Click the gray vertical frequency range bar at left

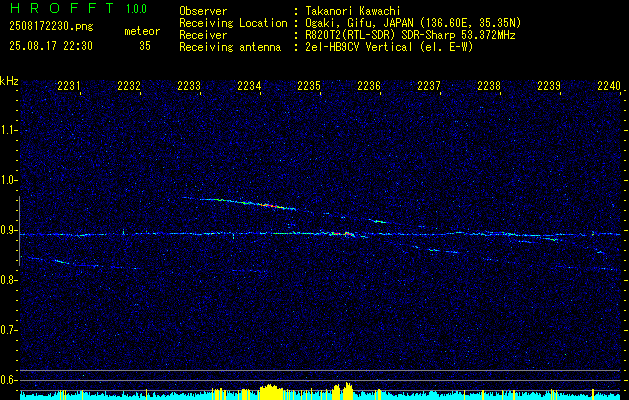coord(19,231)
